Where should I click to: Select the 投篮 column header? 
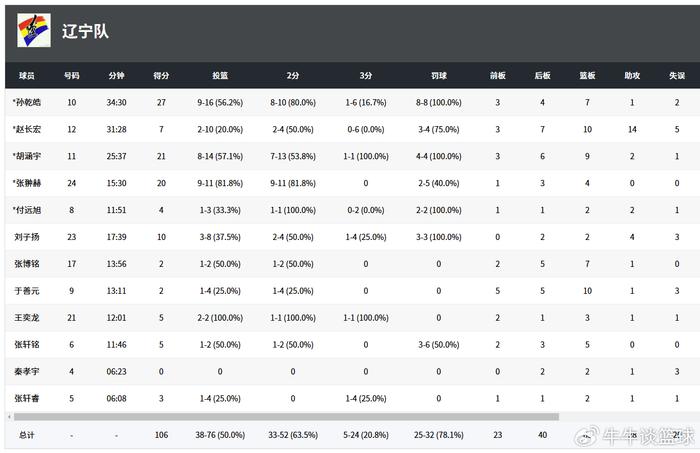(x=220, y=75)
